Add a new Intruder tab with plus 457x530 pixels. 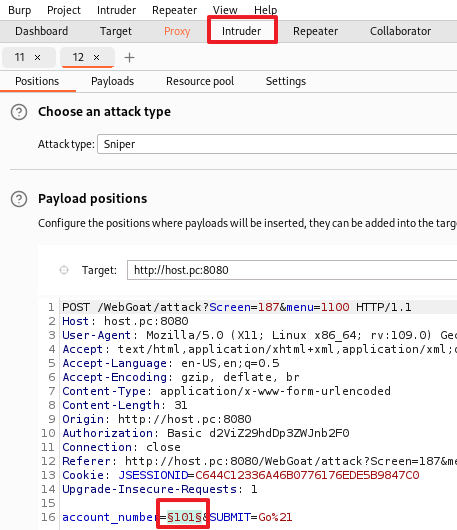tap(129, 57)
